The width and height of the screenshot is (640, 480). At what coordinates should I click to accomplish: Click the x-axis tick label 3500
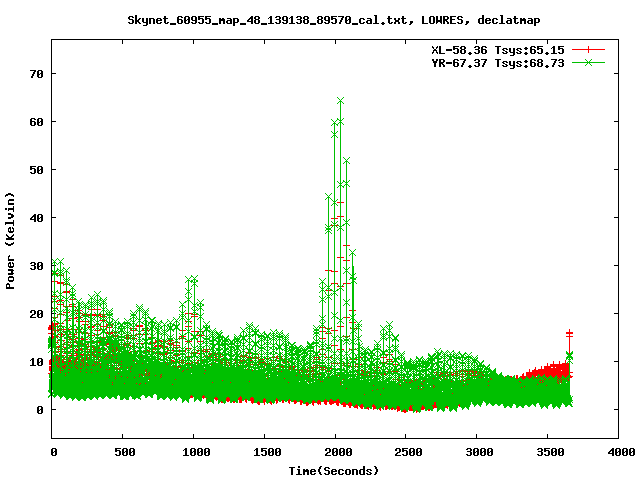548,452
